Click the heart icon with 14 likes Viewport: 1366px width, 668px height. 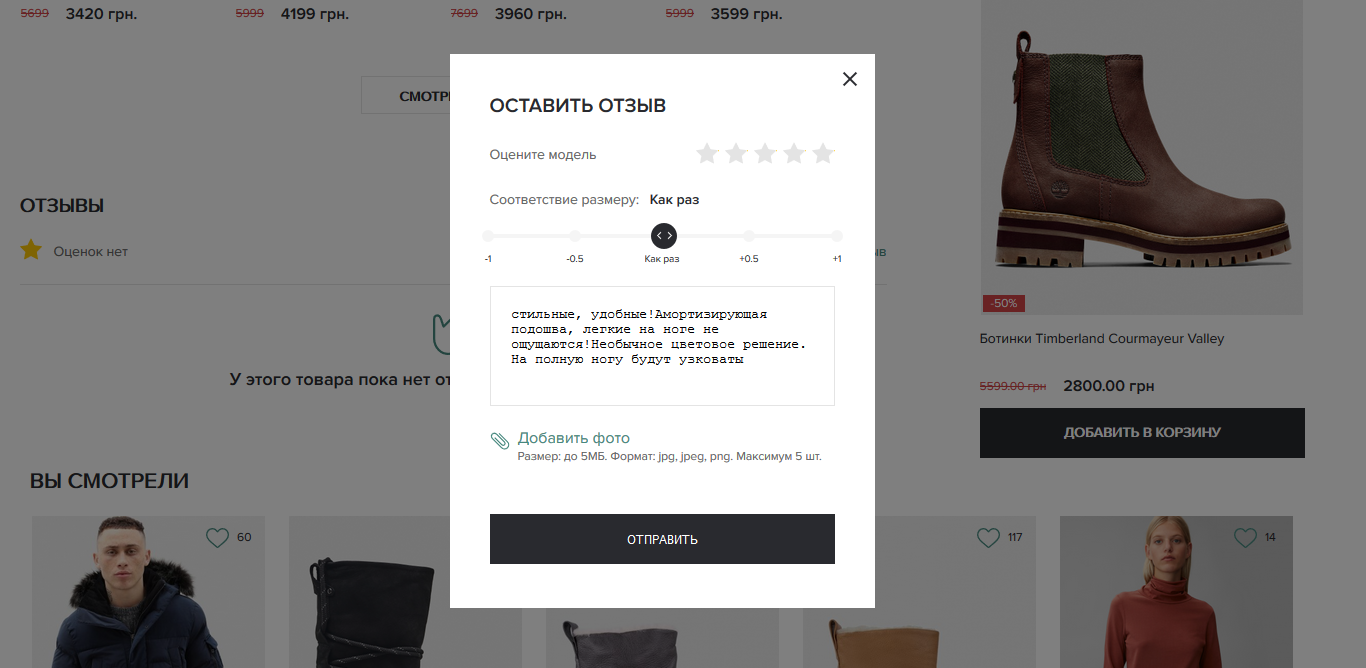(1245, 538)
